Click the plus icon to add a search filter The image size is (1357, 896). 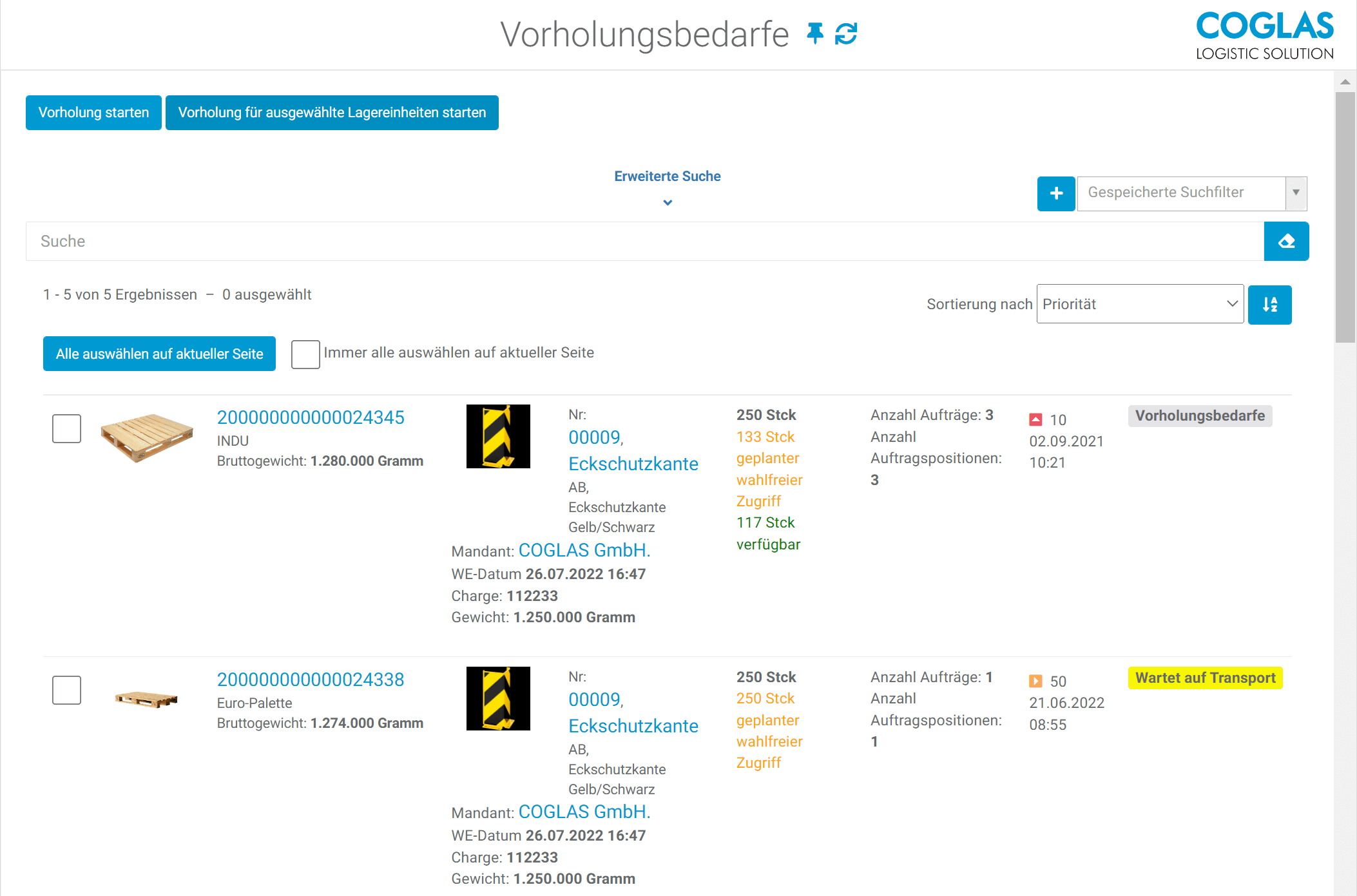click(1055, 193)
